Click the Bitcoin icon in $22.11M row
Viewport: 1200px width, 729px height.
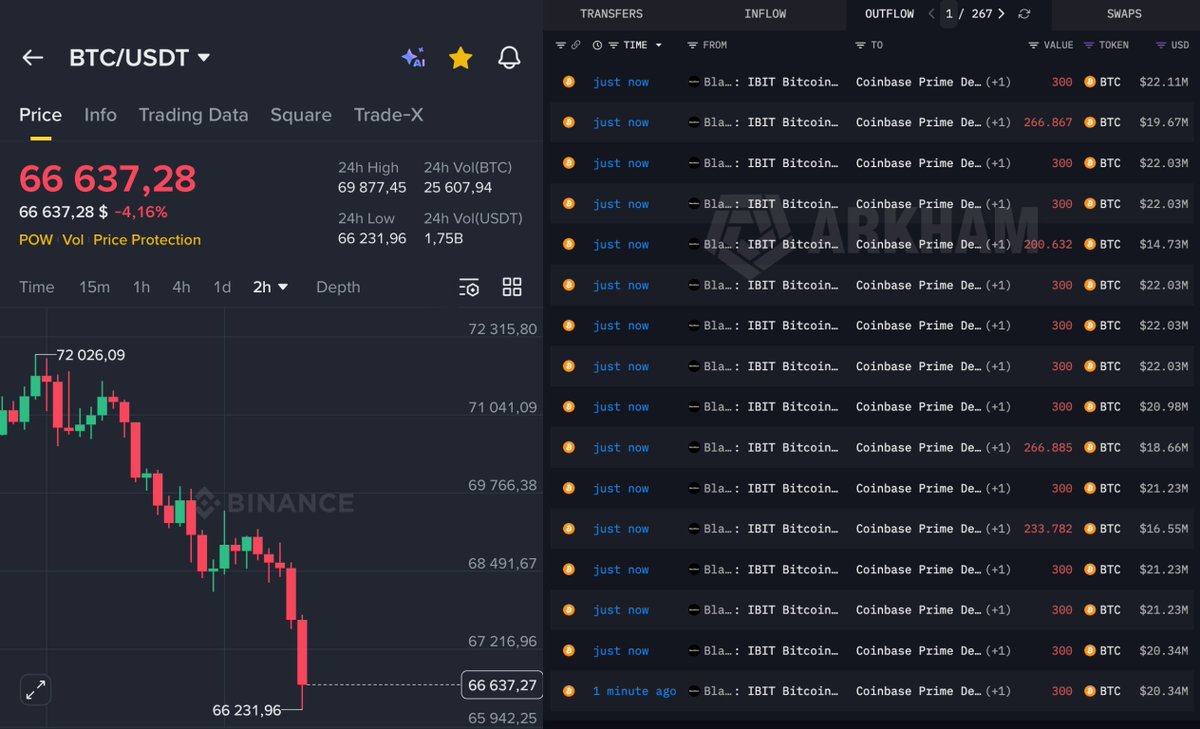pyautogui.click(x=569, y=82)
